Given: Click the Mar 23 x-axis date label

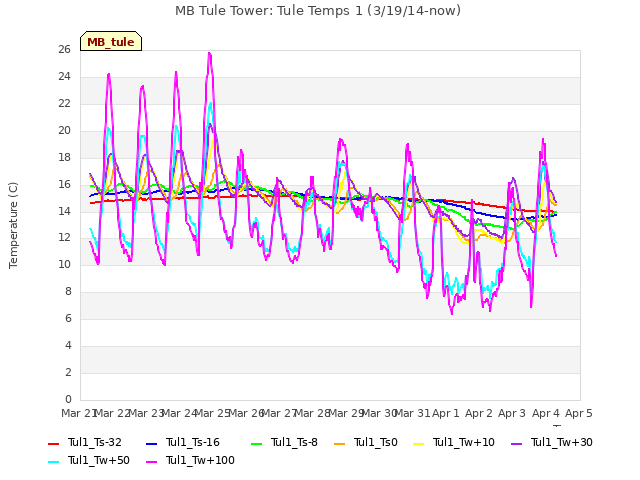Looking at the screenshot, I should pyautogui.click(x=146, y=413).
